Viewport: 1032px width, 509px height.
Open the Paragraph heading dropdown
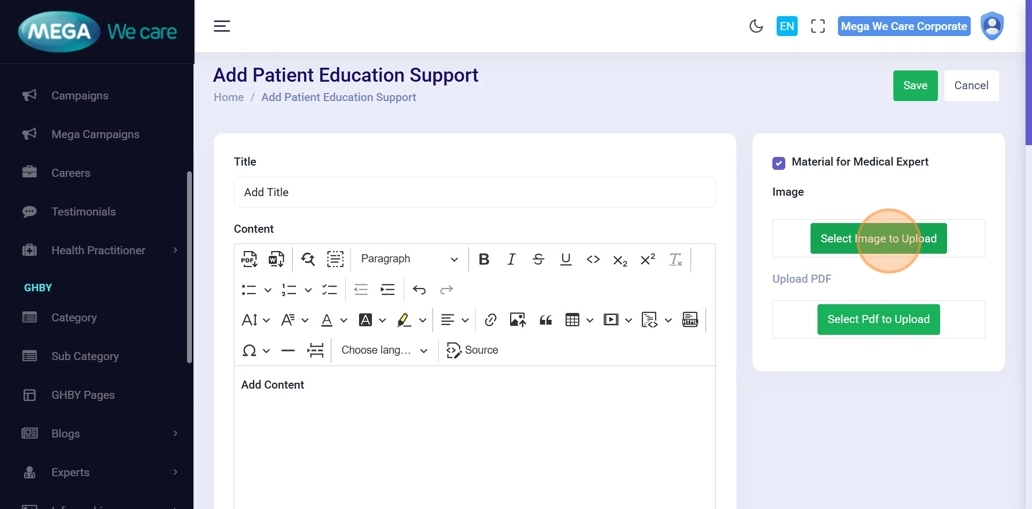click(x=408, y=259)
